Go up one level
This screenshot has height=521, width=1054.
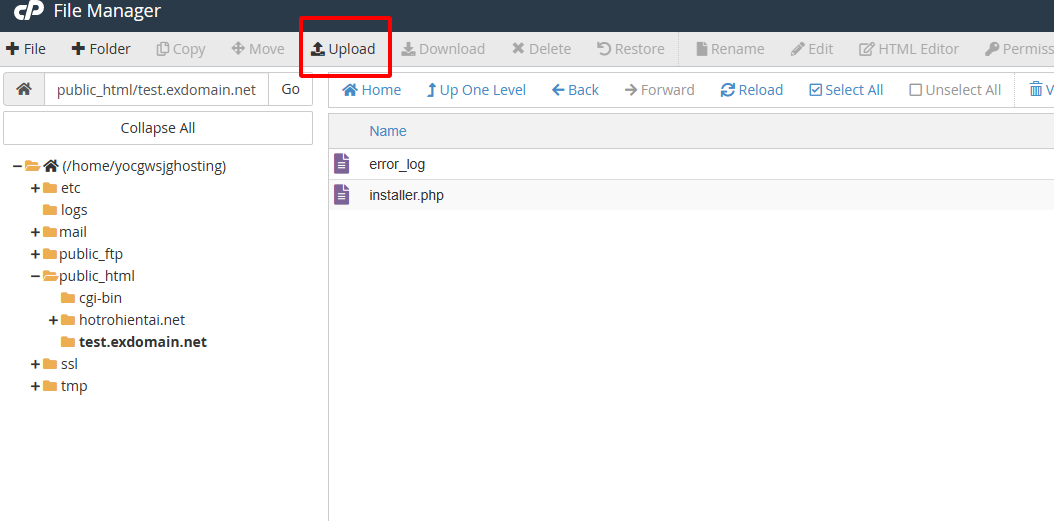[476, 90]
